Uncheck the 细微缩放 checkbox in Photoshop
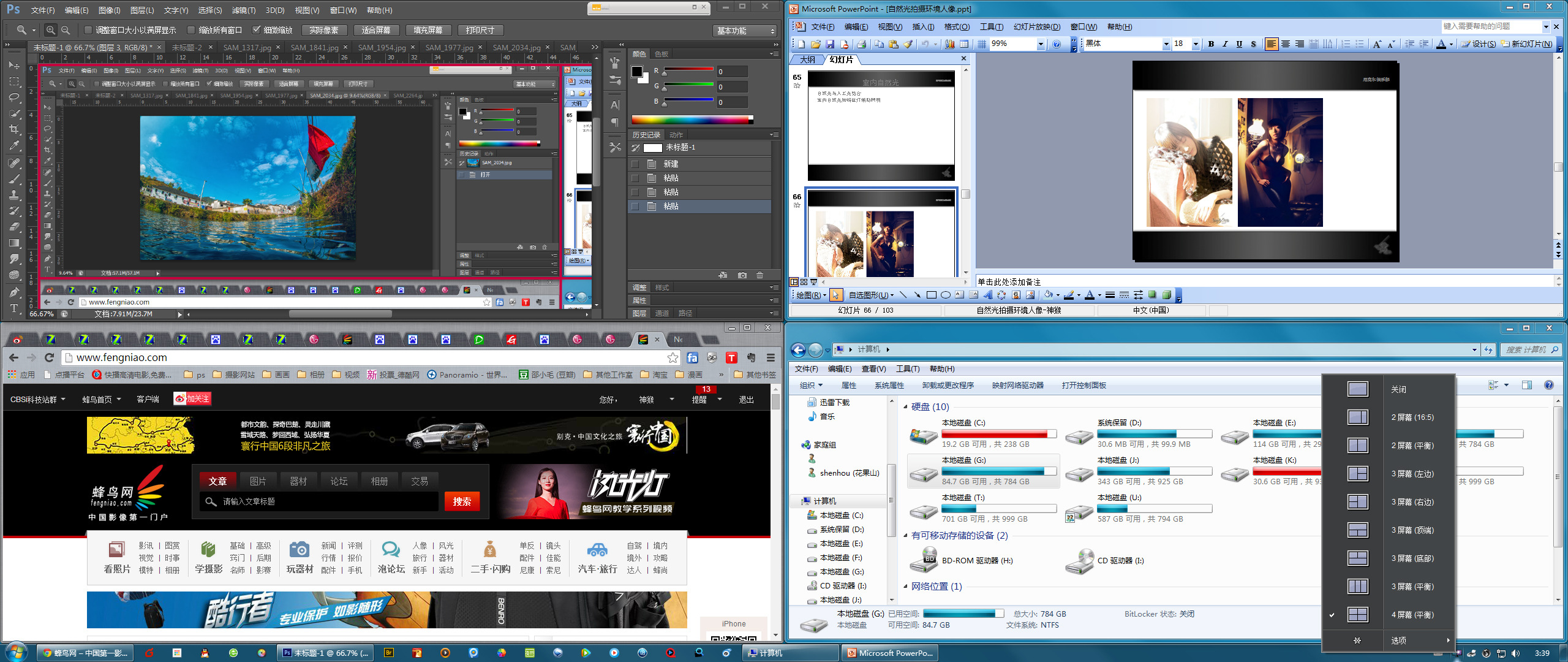The height and width of the screenshot is (662, 1568). pyautogui.click(x=256, y=30)
